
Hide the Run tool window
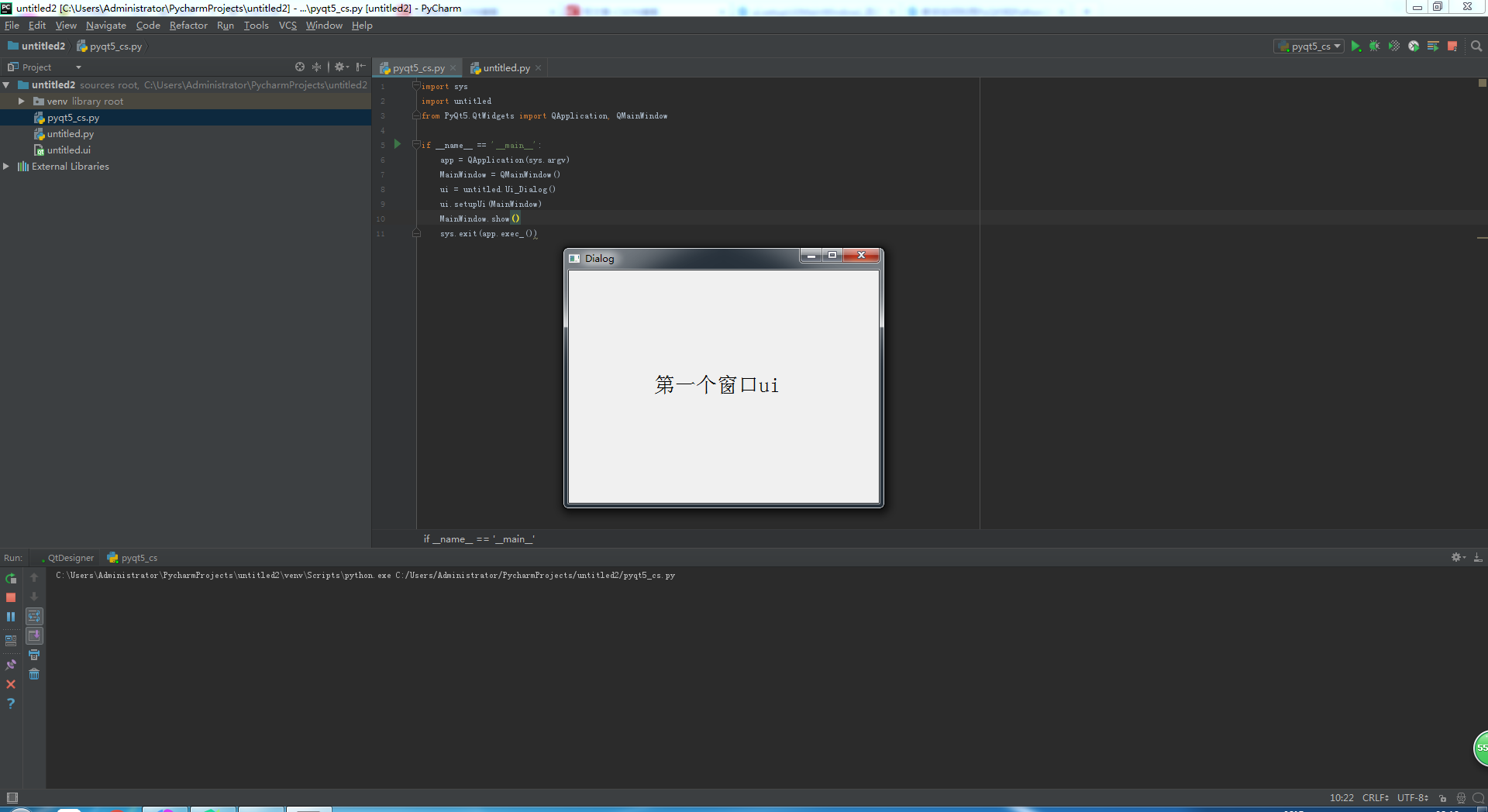click(x=1478, y=558)
